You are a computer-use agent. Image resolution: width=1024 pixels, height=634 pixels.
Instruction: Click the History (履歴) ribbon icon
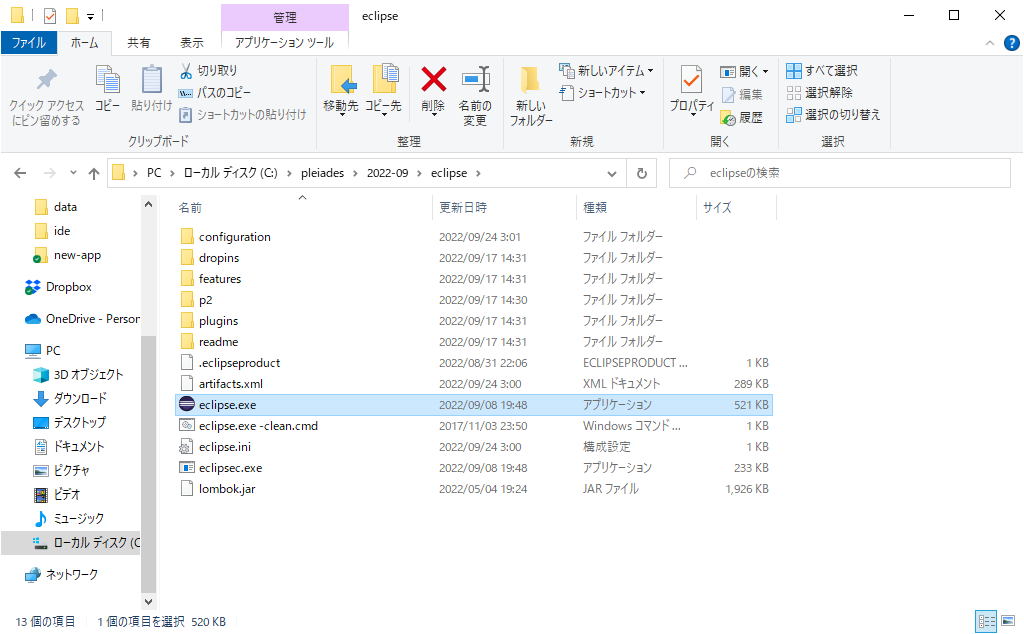[x=728, y=118]
